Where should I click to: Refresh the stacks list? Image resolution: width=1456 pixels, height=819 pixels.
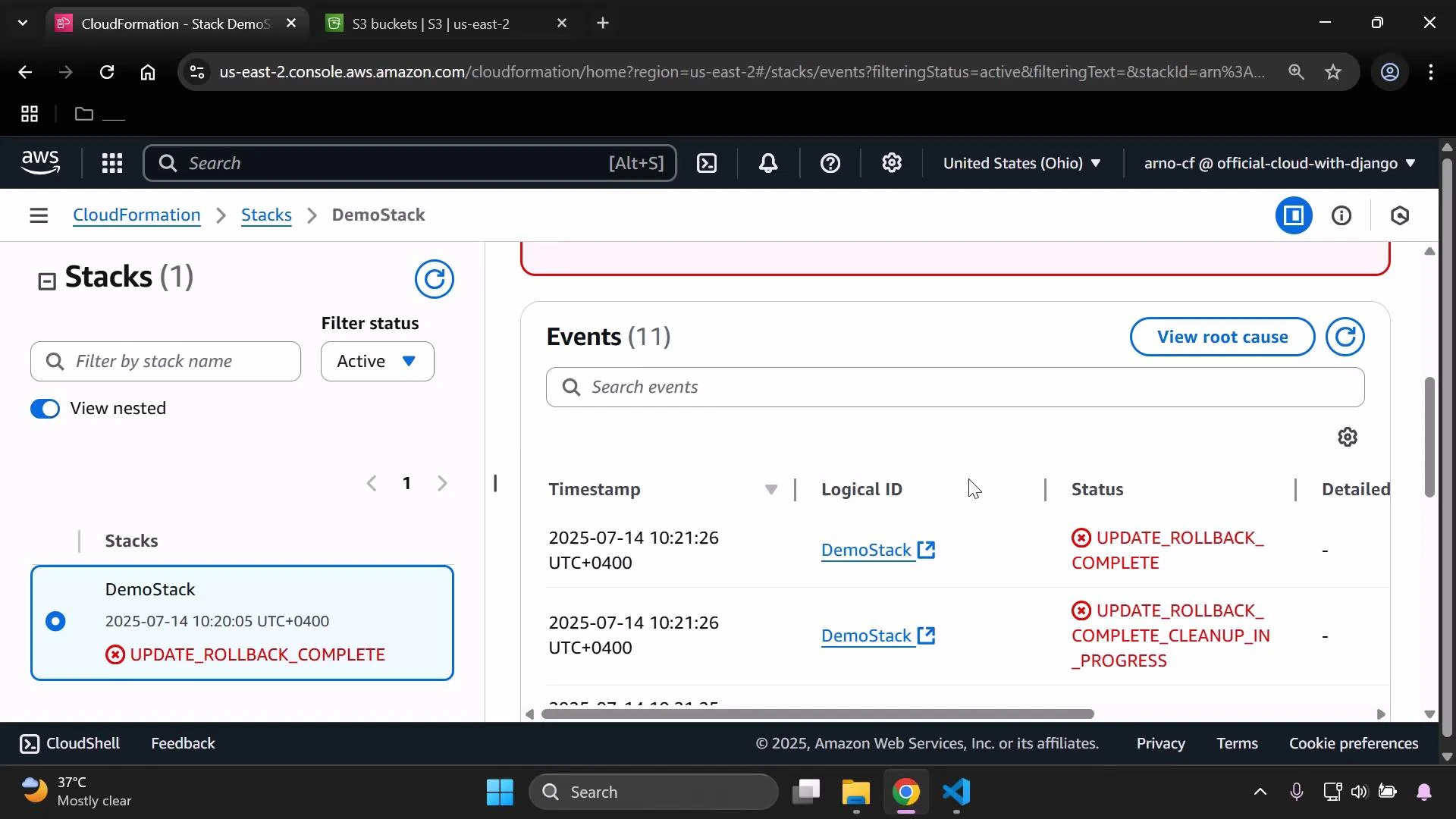pyautogui.click(x=435, y=279)
